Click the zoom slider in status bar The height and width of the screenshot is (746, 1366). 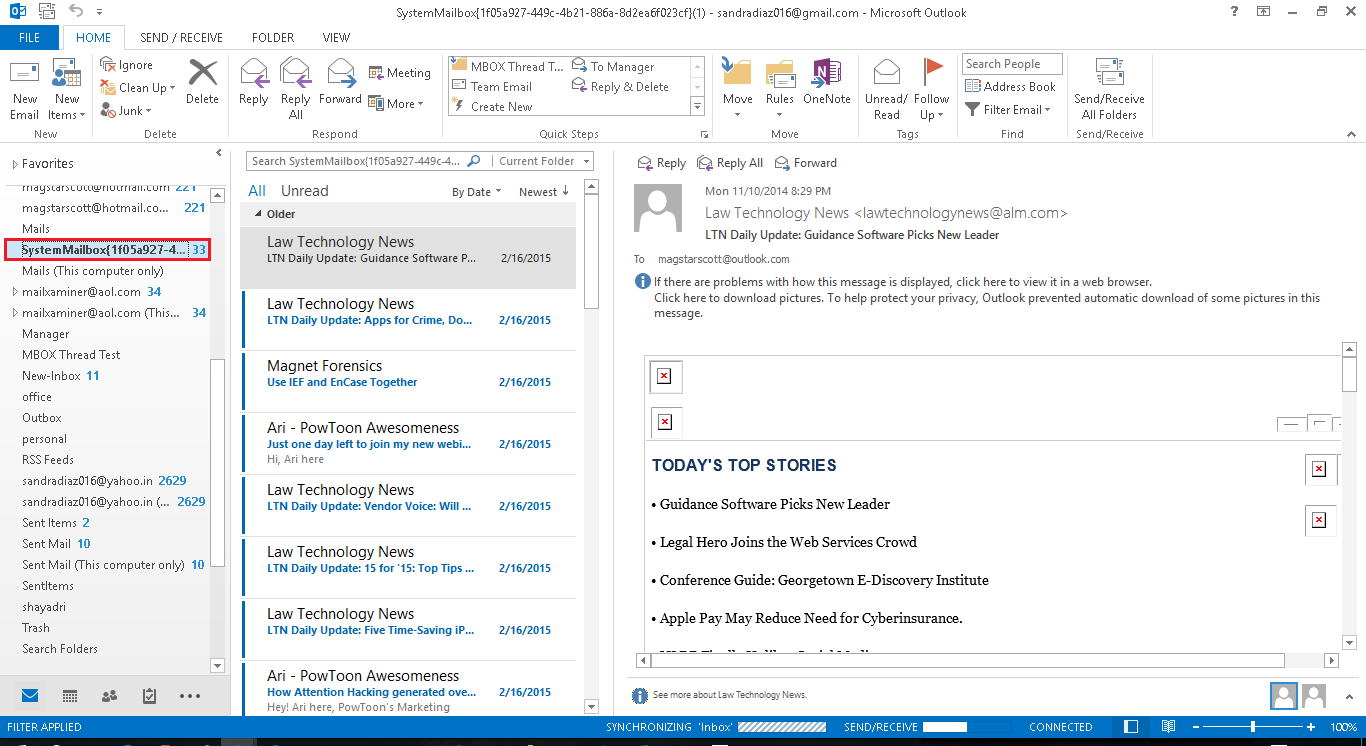click(1253, 727)
